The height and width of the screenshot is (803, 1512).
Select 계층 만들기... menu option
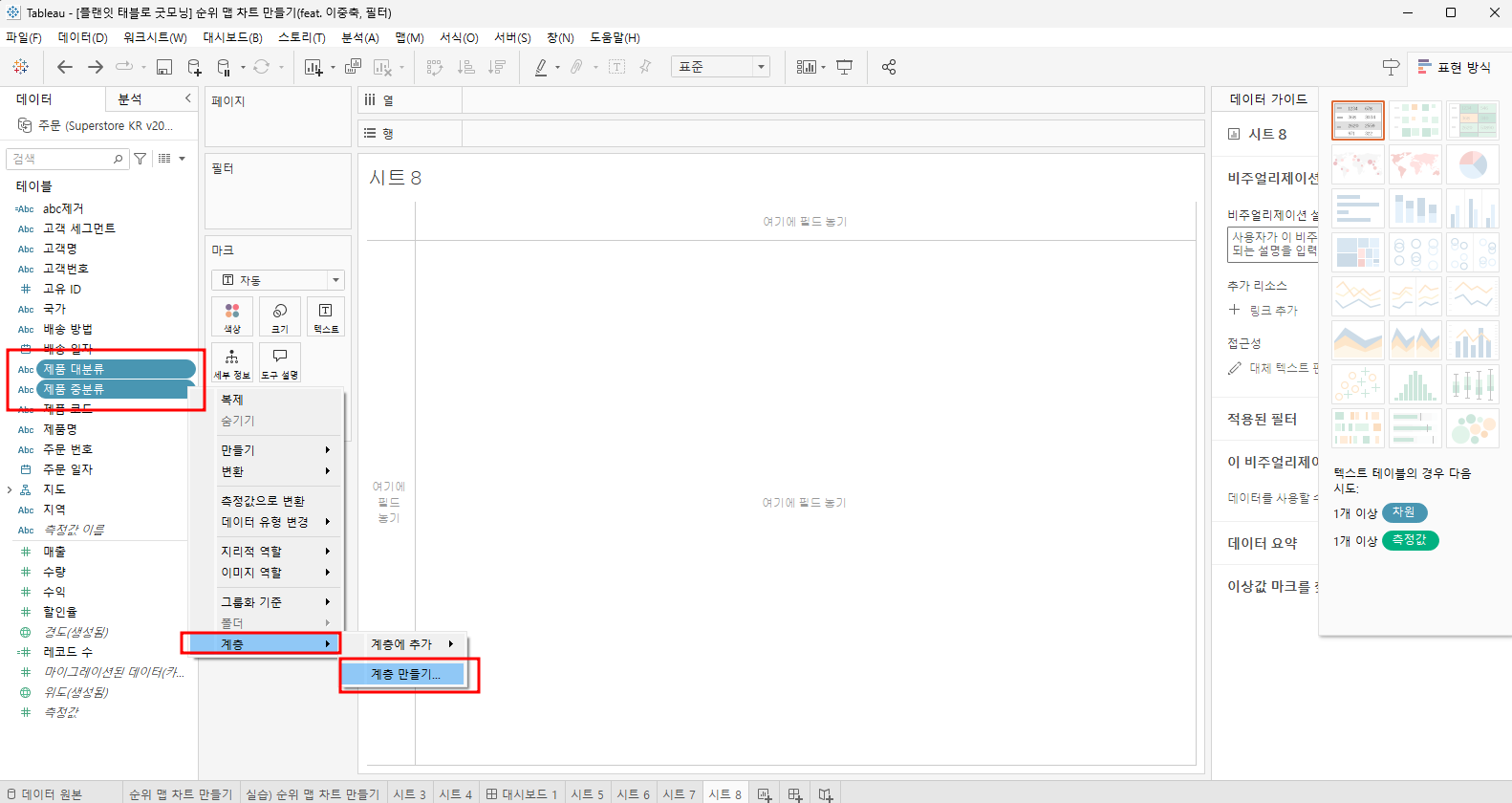(406, 674)
